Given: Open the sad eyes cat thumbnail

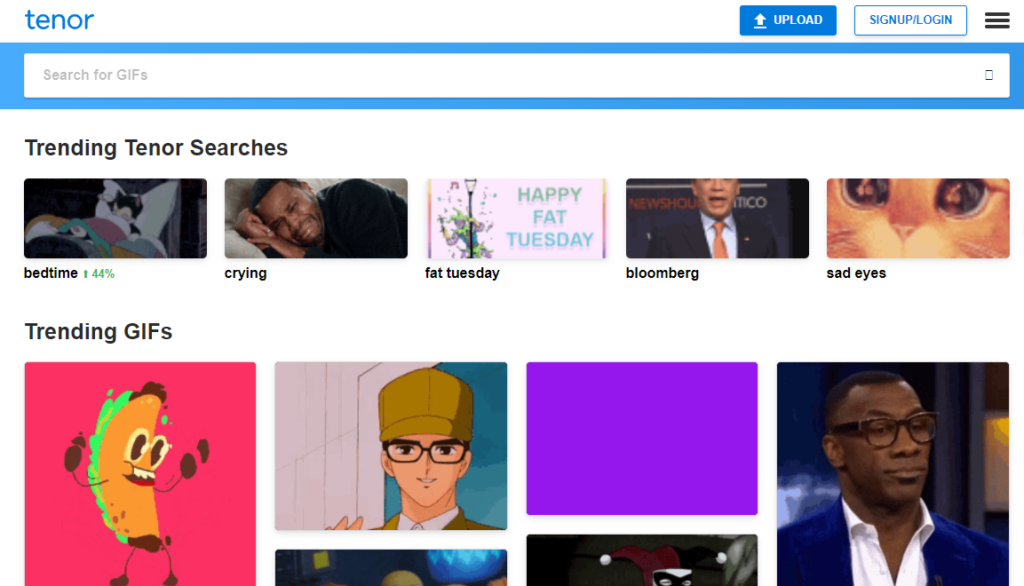Looking at the screenshot, I should click(917, 217).
